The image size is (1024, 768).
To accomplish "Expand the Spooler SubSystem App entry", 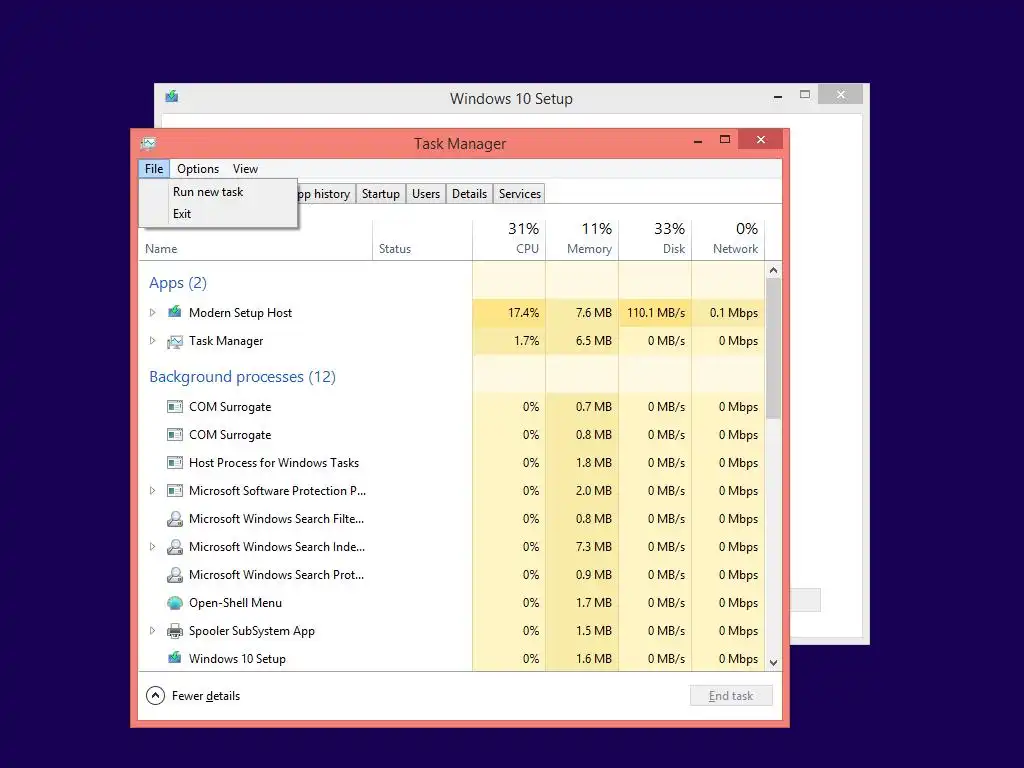I will tap(152, 631).
